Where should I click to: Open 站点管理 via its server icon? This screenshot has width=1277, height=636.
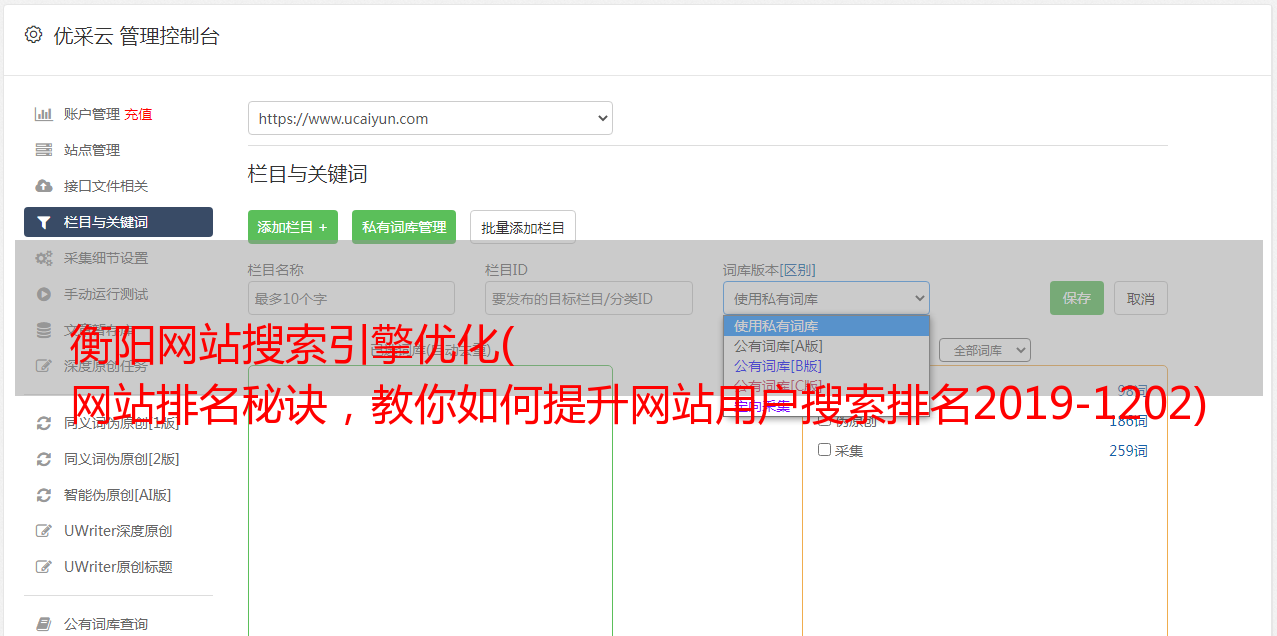[44, 150]
